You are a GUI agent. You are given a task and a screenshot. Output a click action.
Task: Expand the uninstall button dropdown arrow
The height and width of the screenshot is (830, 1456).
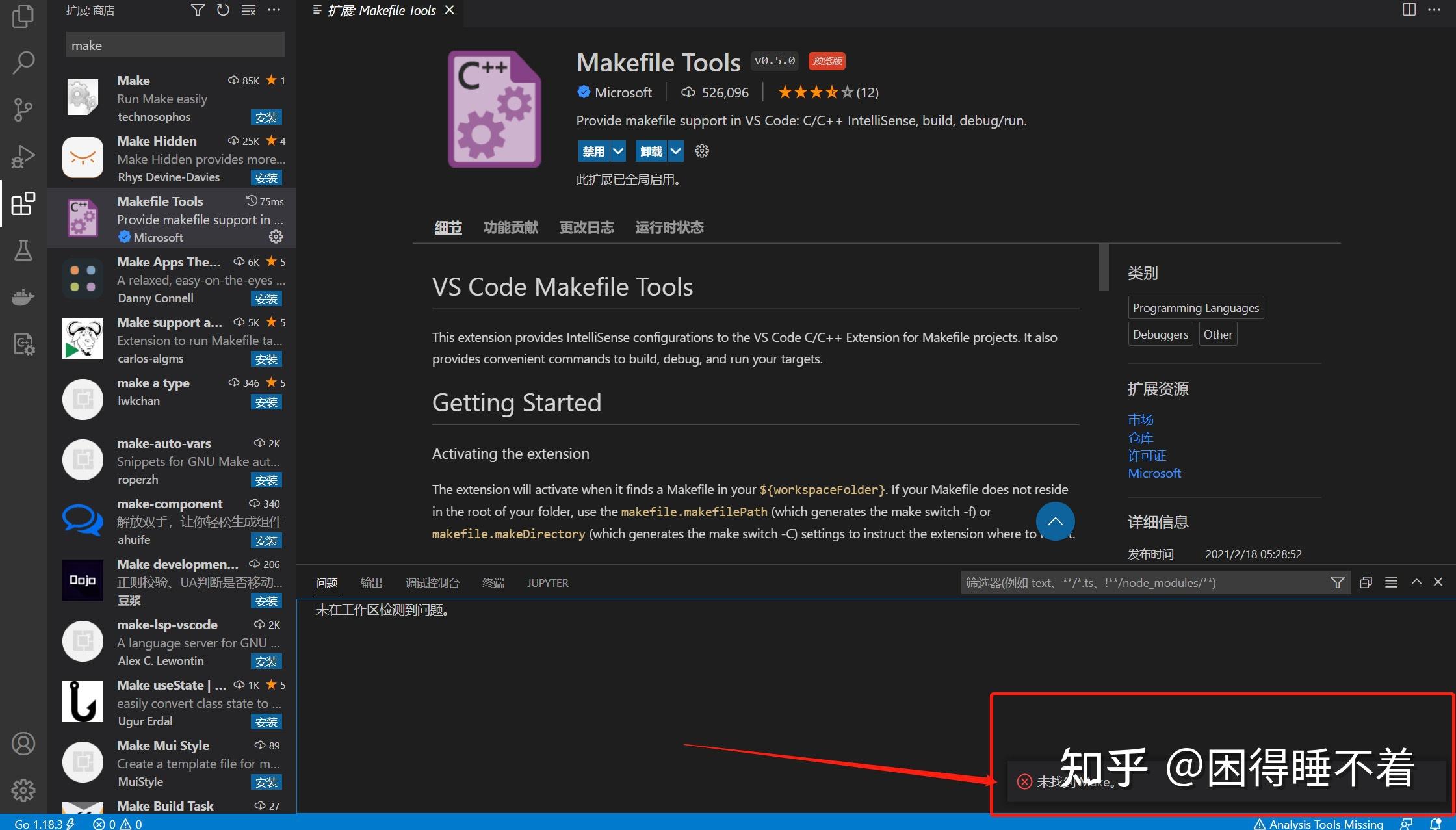point(676,151)
